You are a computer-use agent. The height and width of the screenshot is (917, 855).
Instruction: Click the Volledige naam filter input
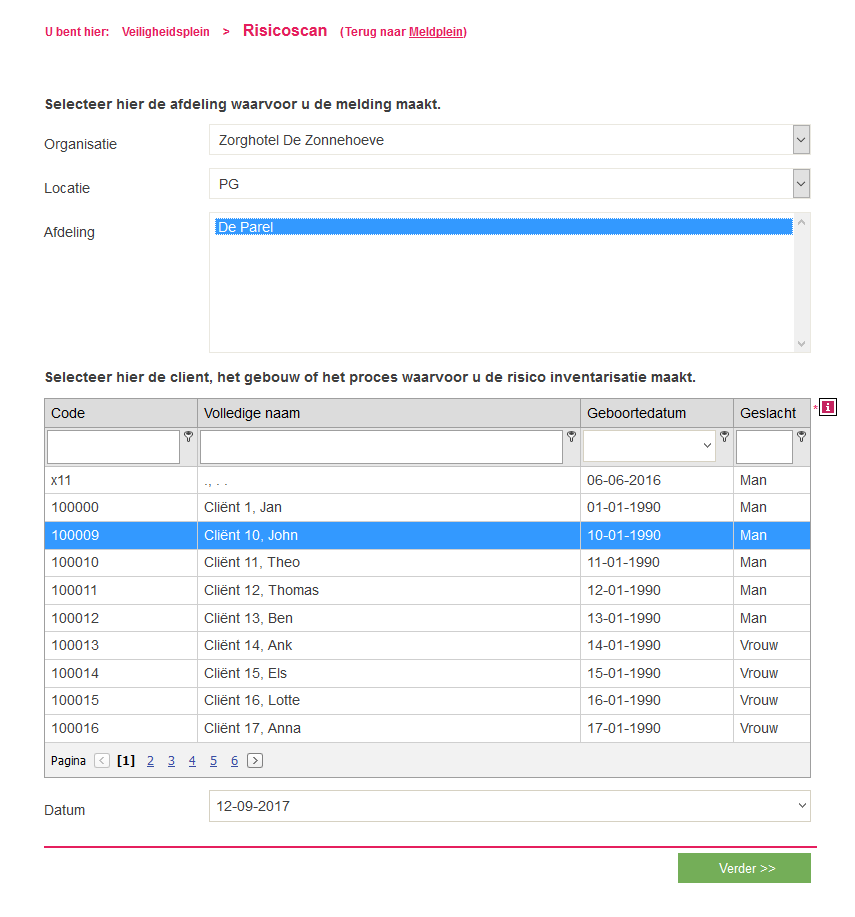[x=381, y=447]
